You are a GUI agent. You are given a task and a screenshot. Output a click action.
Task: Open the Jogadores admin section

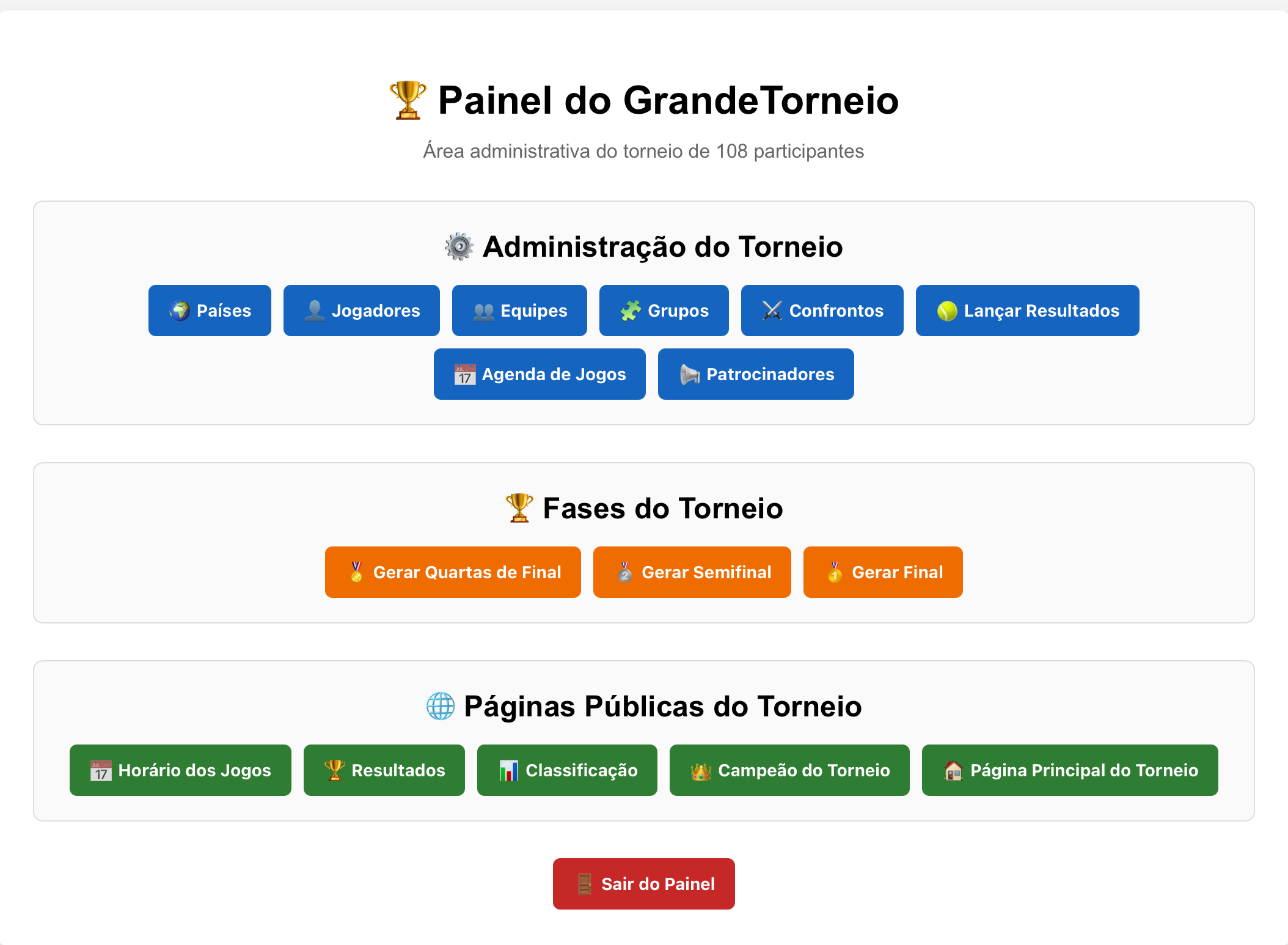362,311
